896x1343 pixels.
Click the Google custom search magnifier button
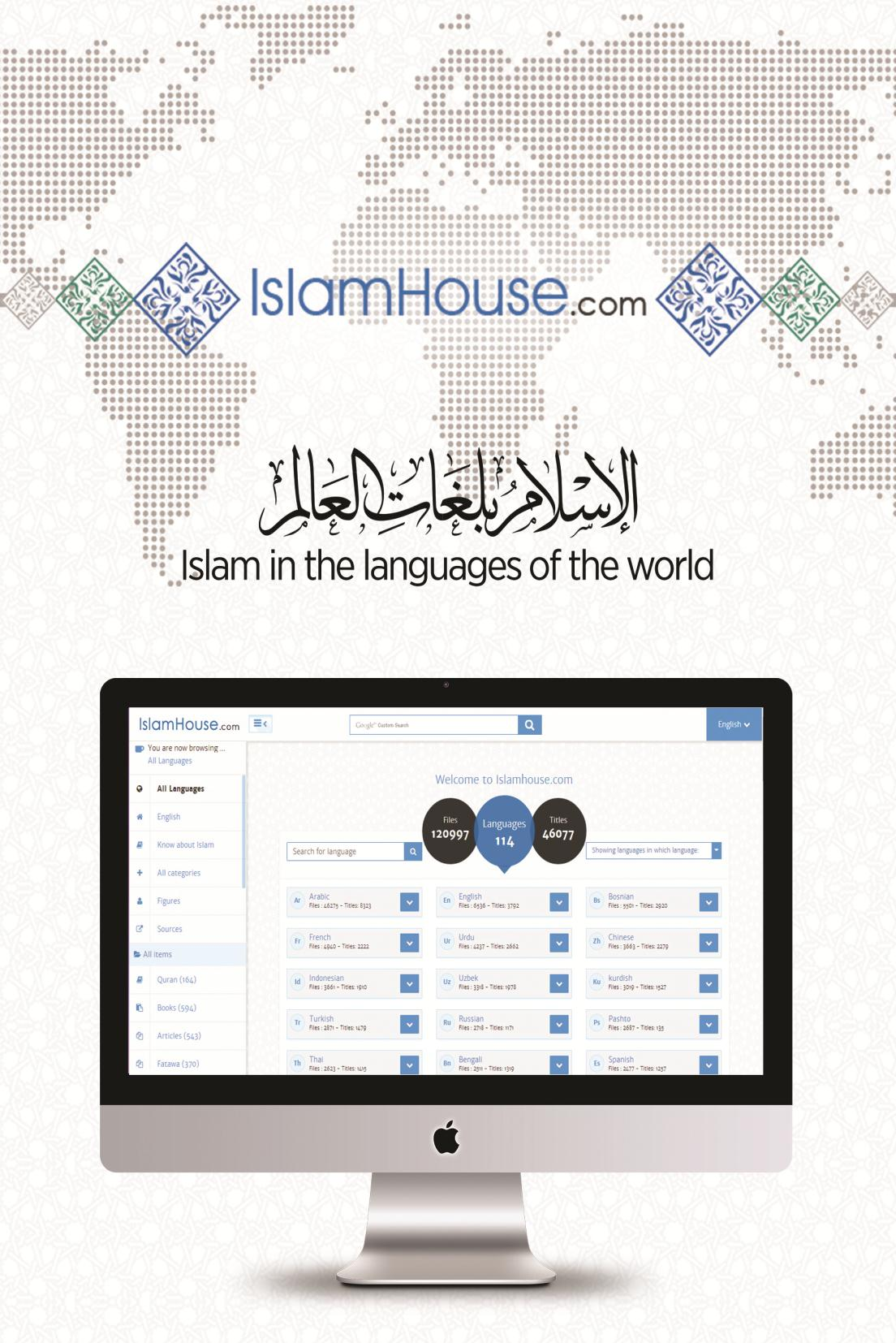(x=529, y=725)
